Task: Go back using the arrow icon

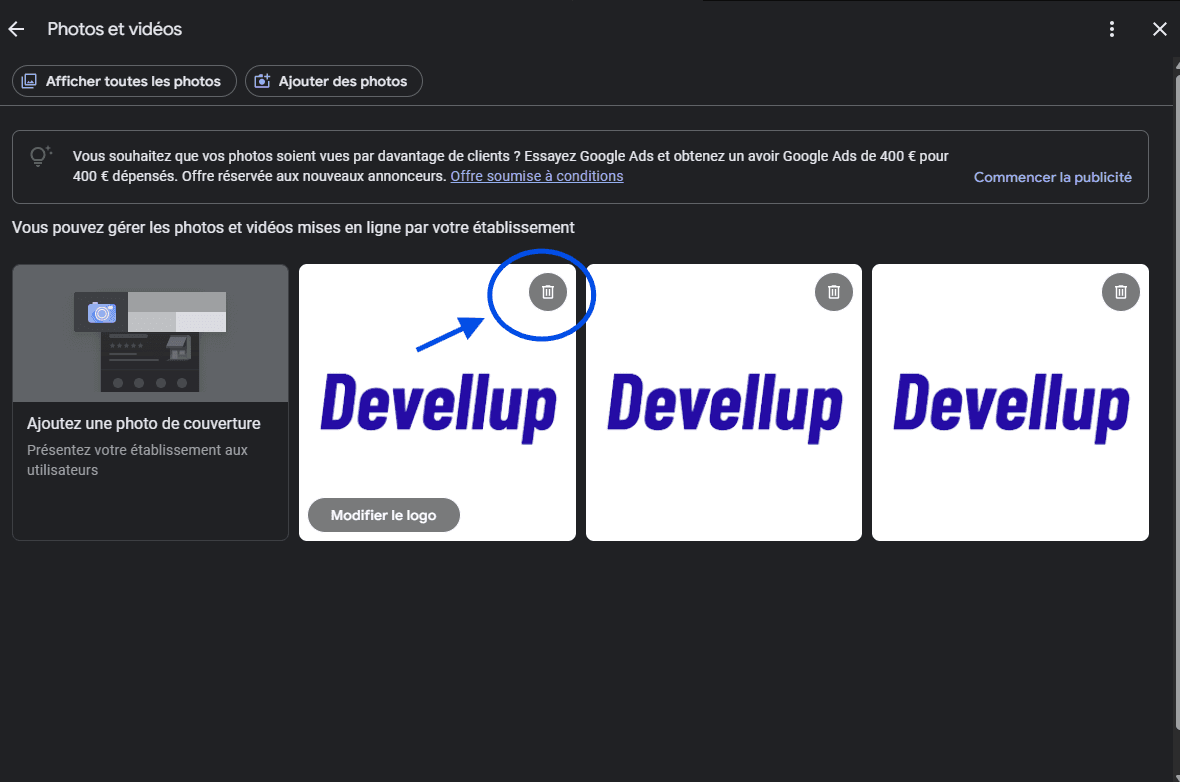Action: point(16,29)
